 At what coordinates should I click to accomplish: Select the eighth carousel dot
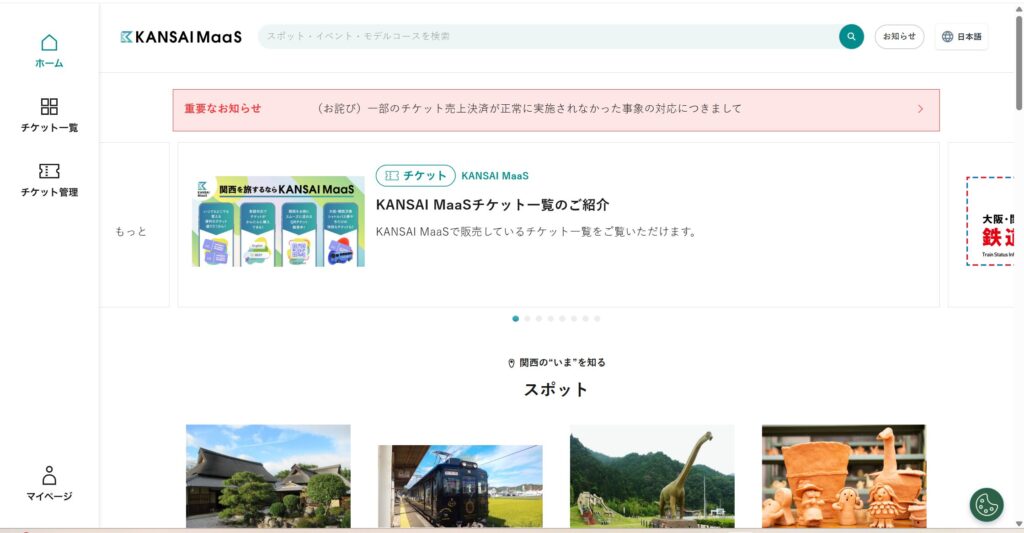pyautogui.click(x=597, y=319)
